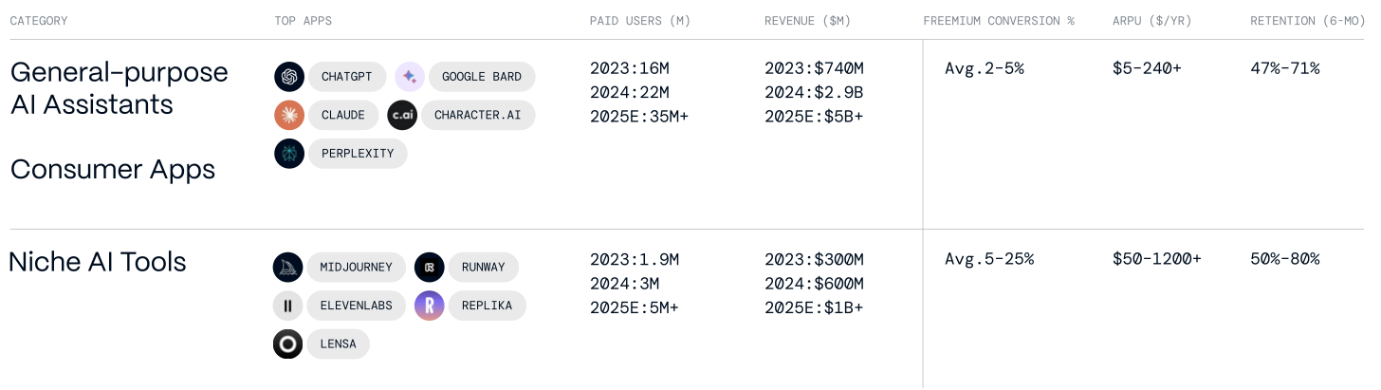Click the $5-240+ ARPU value
Viewport: 1381px width, 390px height.
click(1147, 68)
